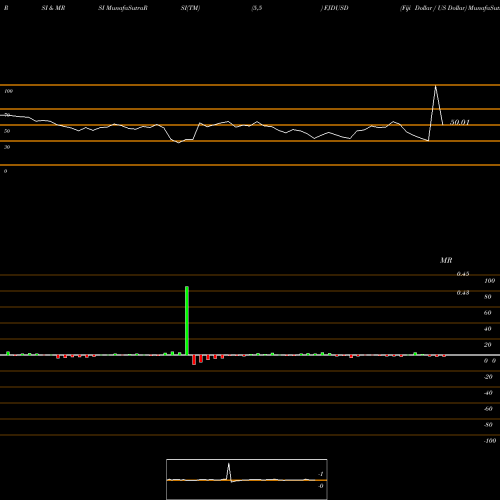Image resolution: width=500 pixels, height=500 pixels.
Task: Click the MR axis label -80
Action: point(488,425)
